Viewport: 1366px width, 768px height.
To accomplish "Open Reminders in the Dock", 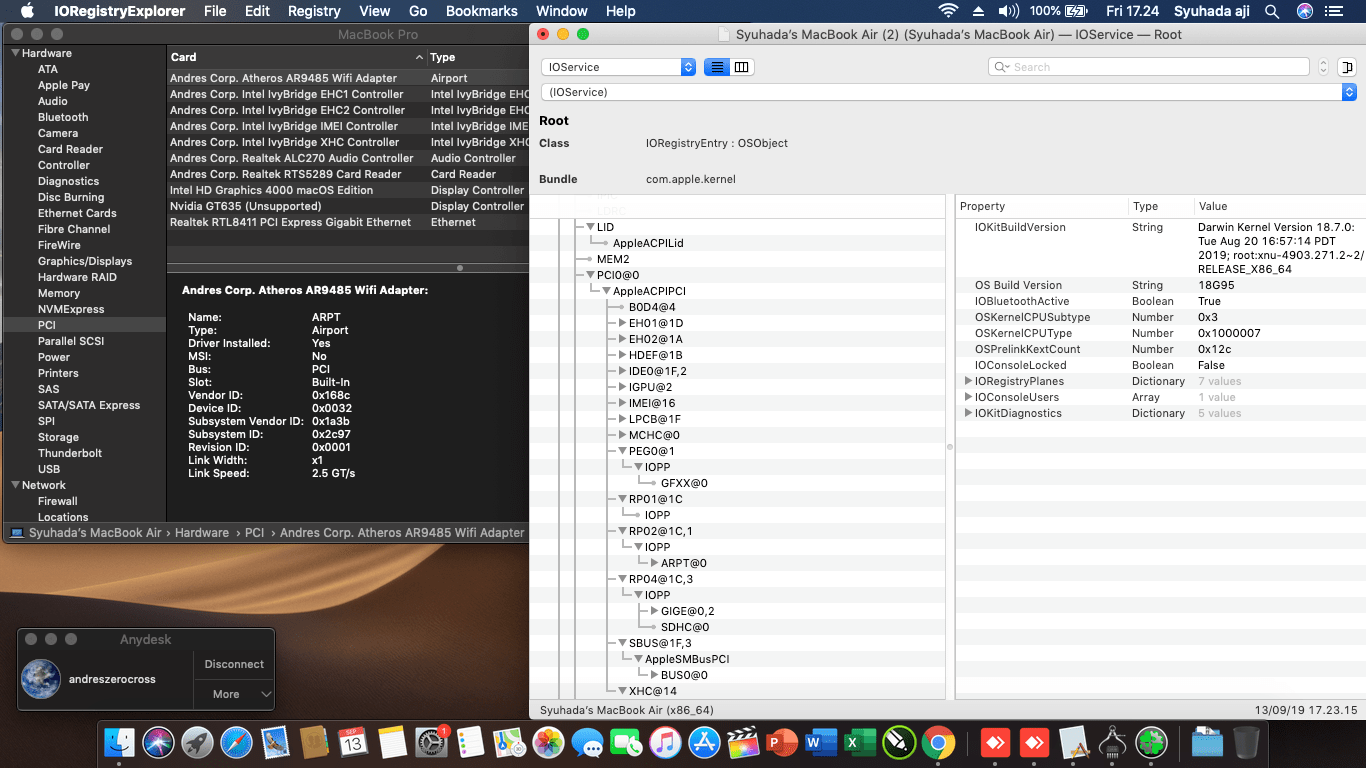I will 470,743.
